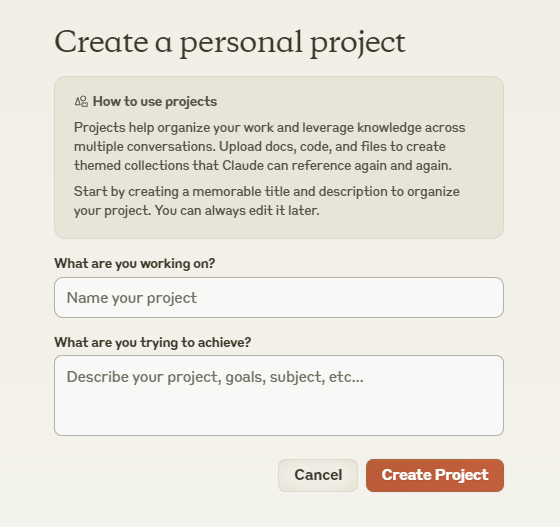Click the line starting Start by creating
560x527 pixels.
pos(267,191)
